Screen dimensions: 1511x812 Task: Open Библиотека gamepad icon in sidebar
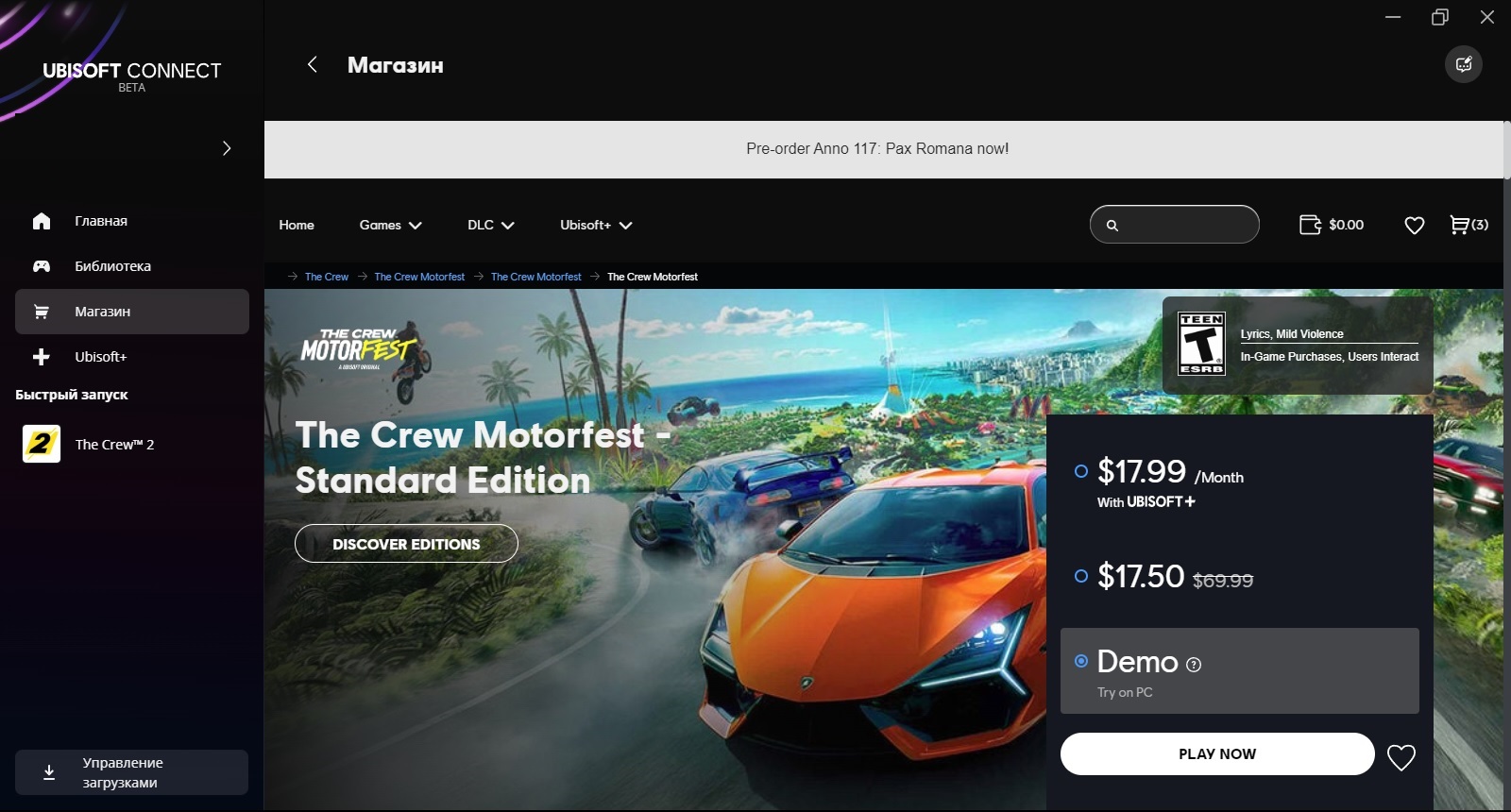[42, 266]
